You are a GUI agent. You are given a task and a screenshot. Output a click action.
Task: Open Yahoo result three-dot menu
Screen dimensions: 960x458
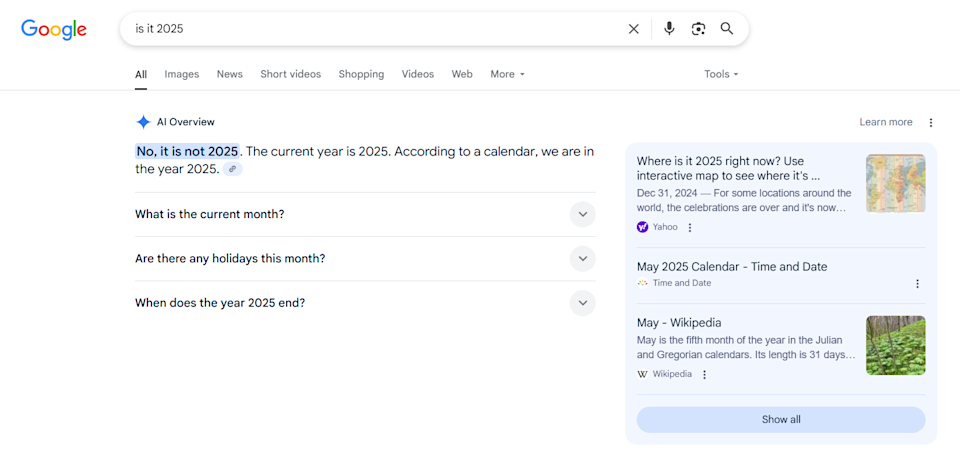[690, 227]
